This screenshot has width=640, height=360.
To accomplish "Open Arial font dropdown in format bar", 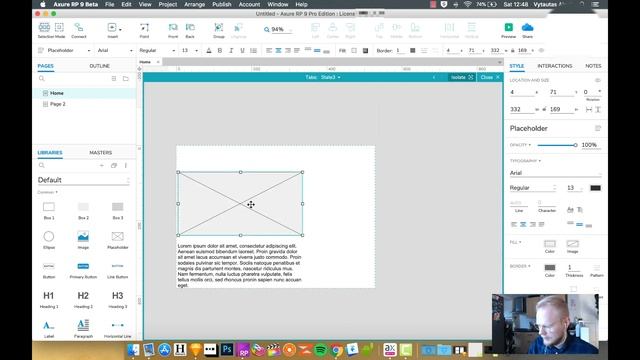I will point(115,51).
